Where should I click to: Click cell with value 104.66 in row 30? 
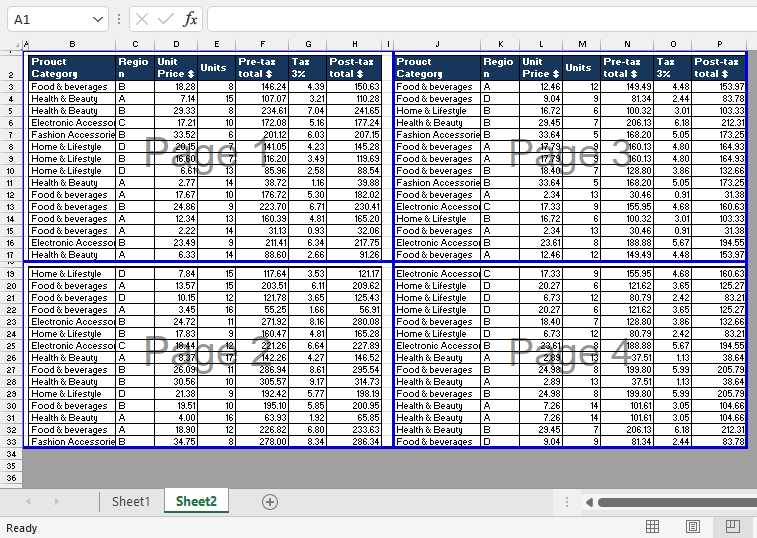719,406
